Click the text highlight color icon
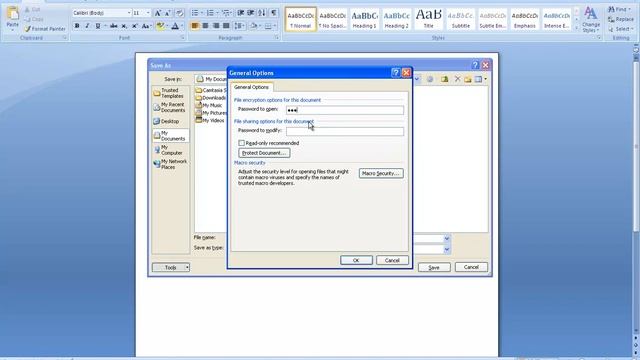640x360 pixels. [160, 26]
